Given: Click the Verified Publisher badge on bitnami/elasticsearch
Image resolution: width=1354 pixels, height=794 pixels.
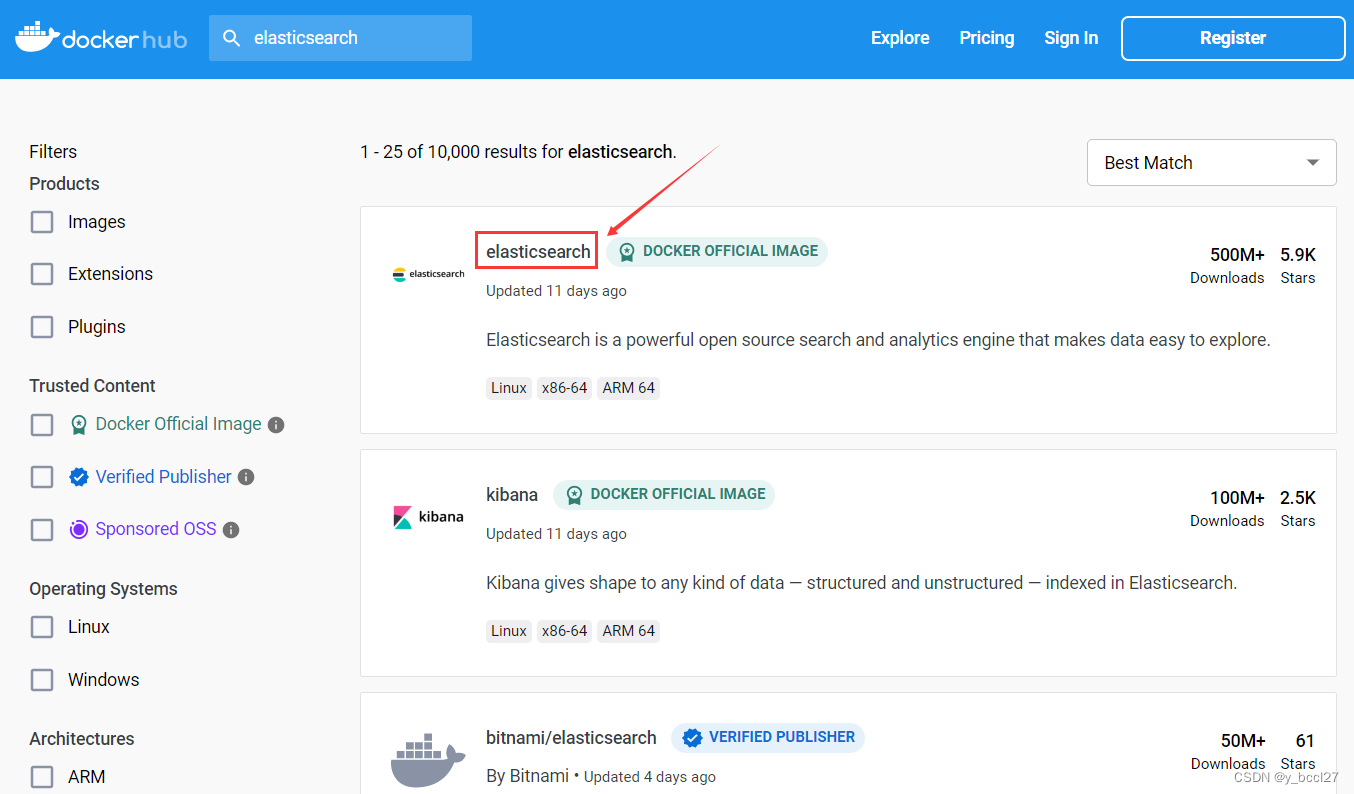Looking at the screenshot, I should pos(767,737).
